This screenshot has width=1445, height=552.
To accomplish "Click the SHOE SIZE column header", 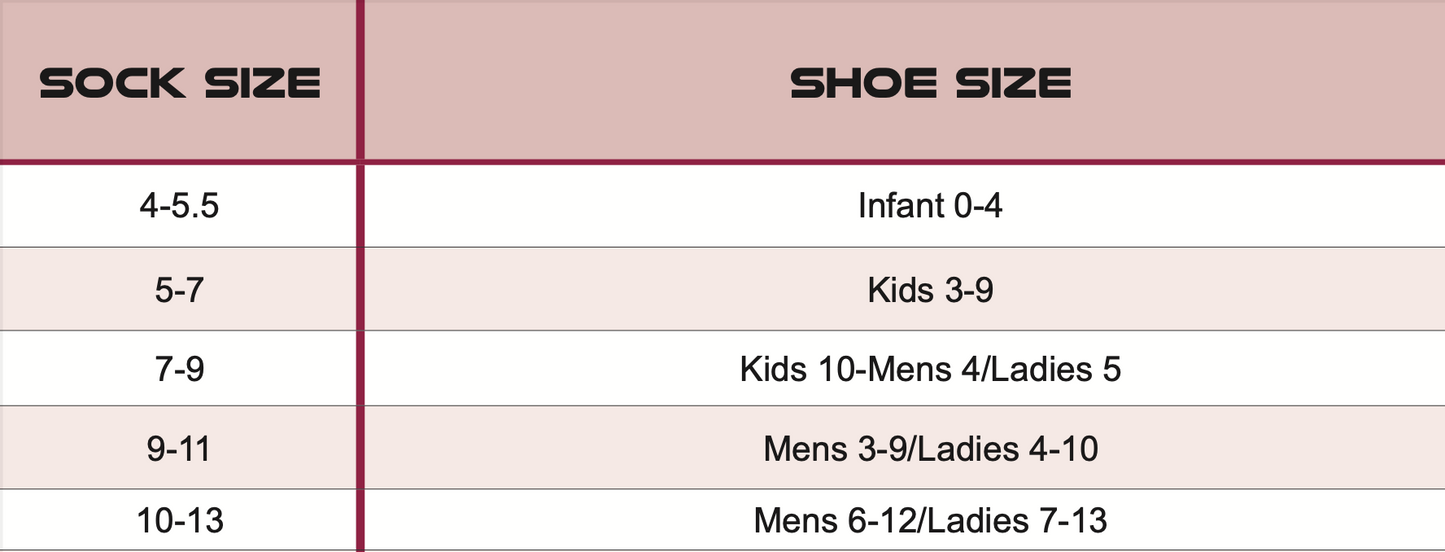I will coord(930,82).
